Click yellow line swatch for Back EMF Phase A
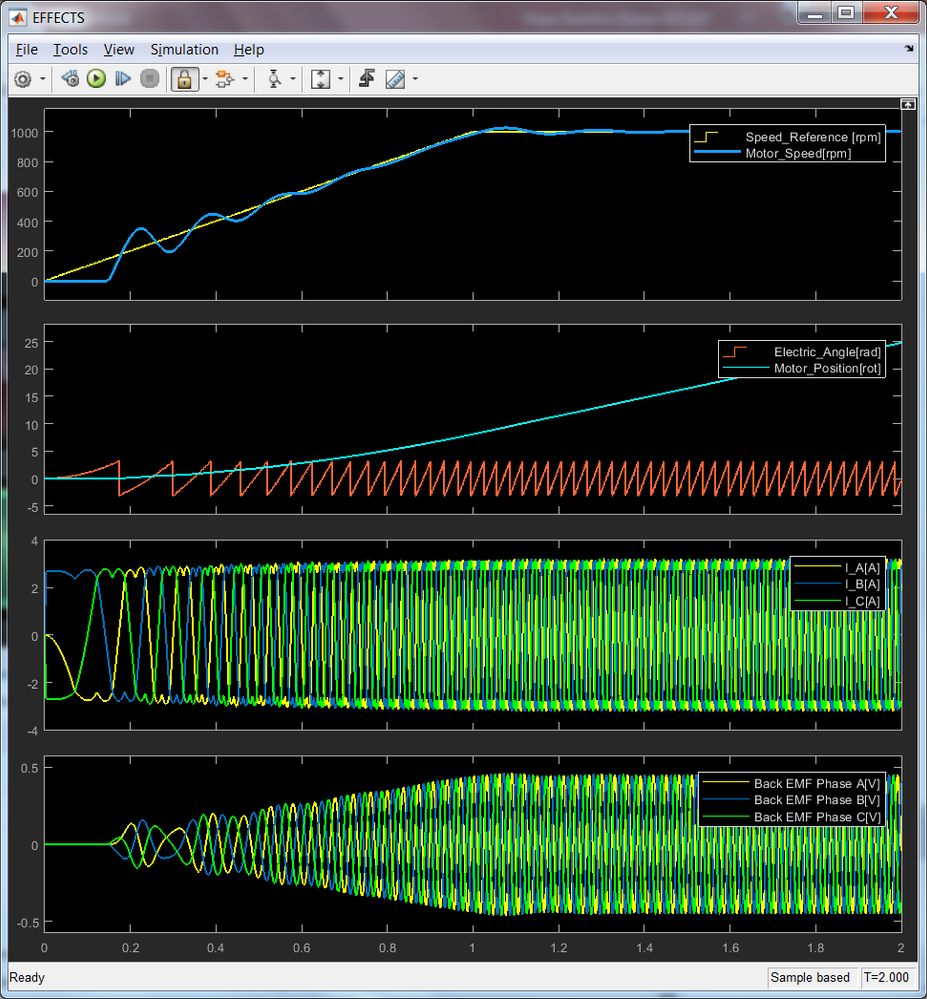Viewport: 927px width, 999px height. click(x=726, y=784)
